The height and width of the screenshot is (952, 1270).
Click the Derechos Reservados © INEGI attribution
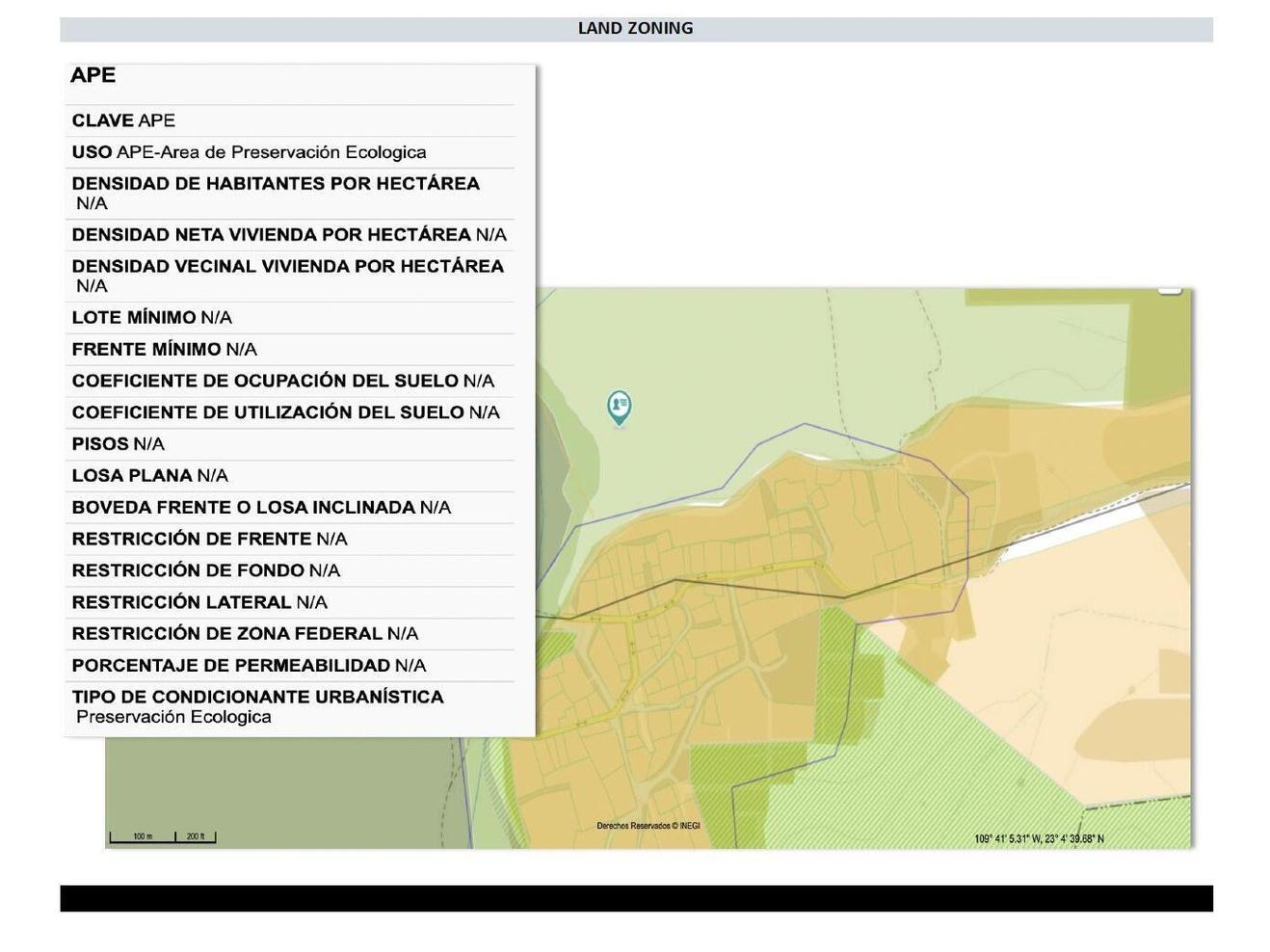coord(648,826)
